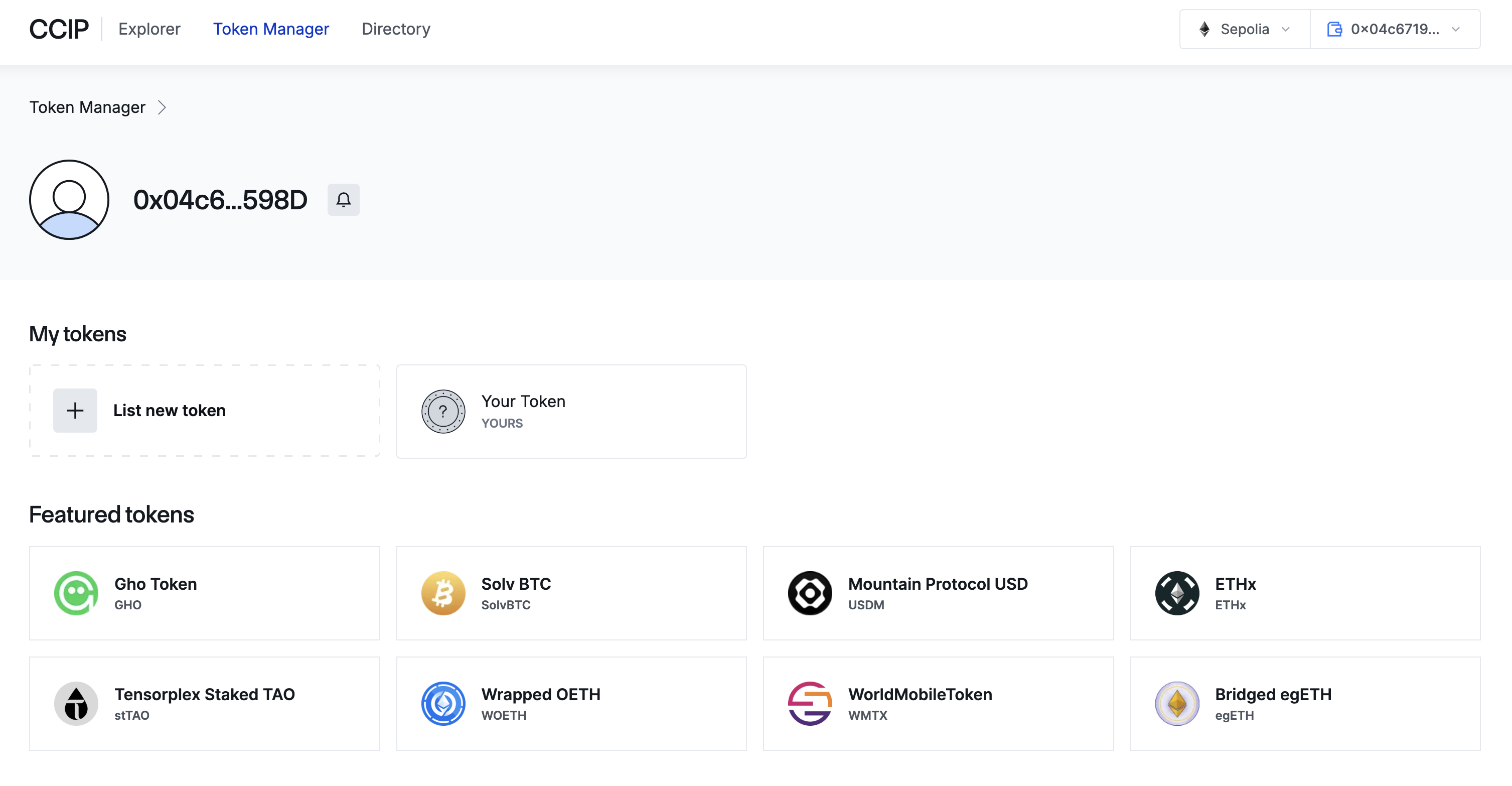1512x786 pixels.
Task: Click the USDM Mountain Protocol icon
Action: click(x=810, y=592)
